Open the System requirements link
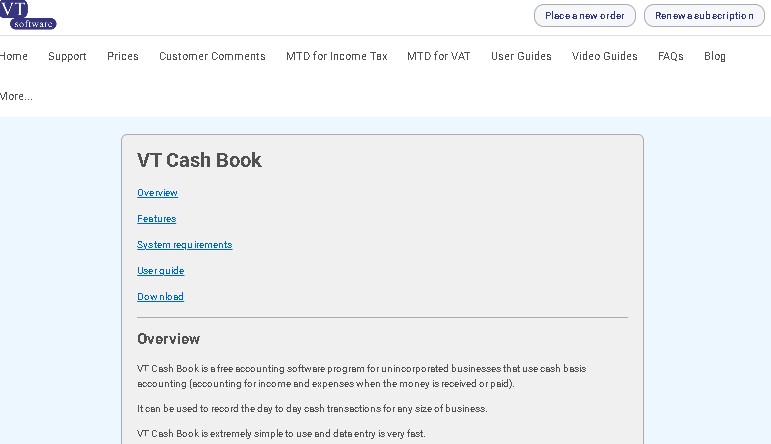The width and height of the screenshot is (771, 444). coord(184,245)
